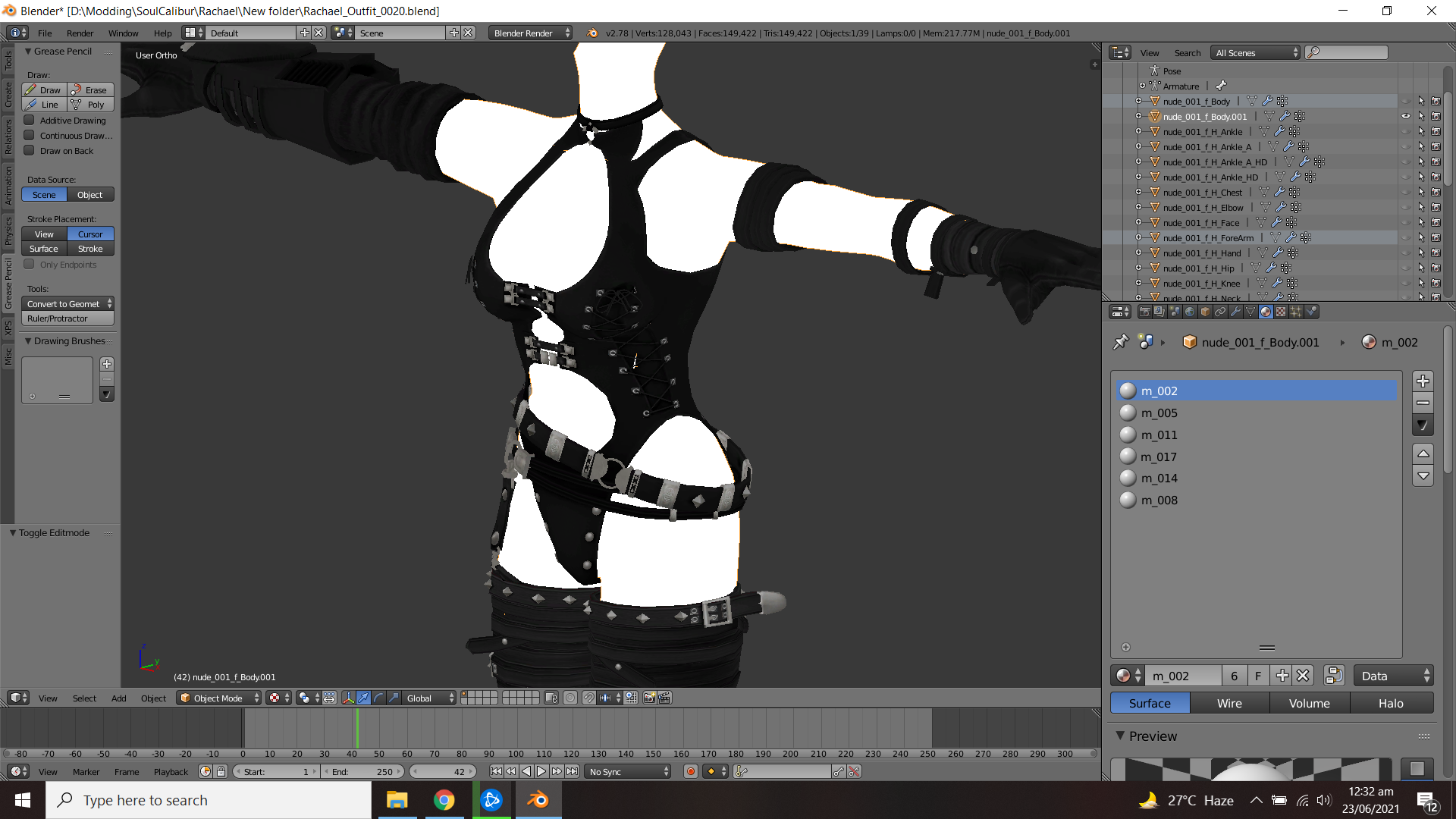This screenshot has width=1456, height=819.
Task: Click the End frame 250 field
Action: (364, 771)
